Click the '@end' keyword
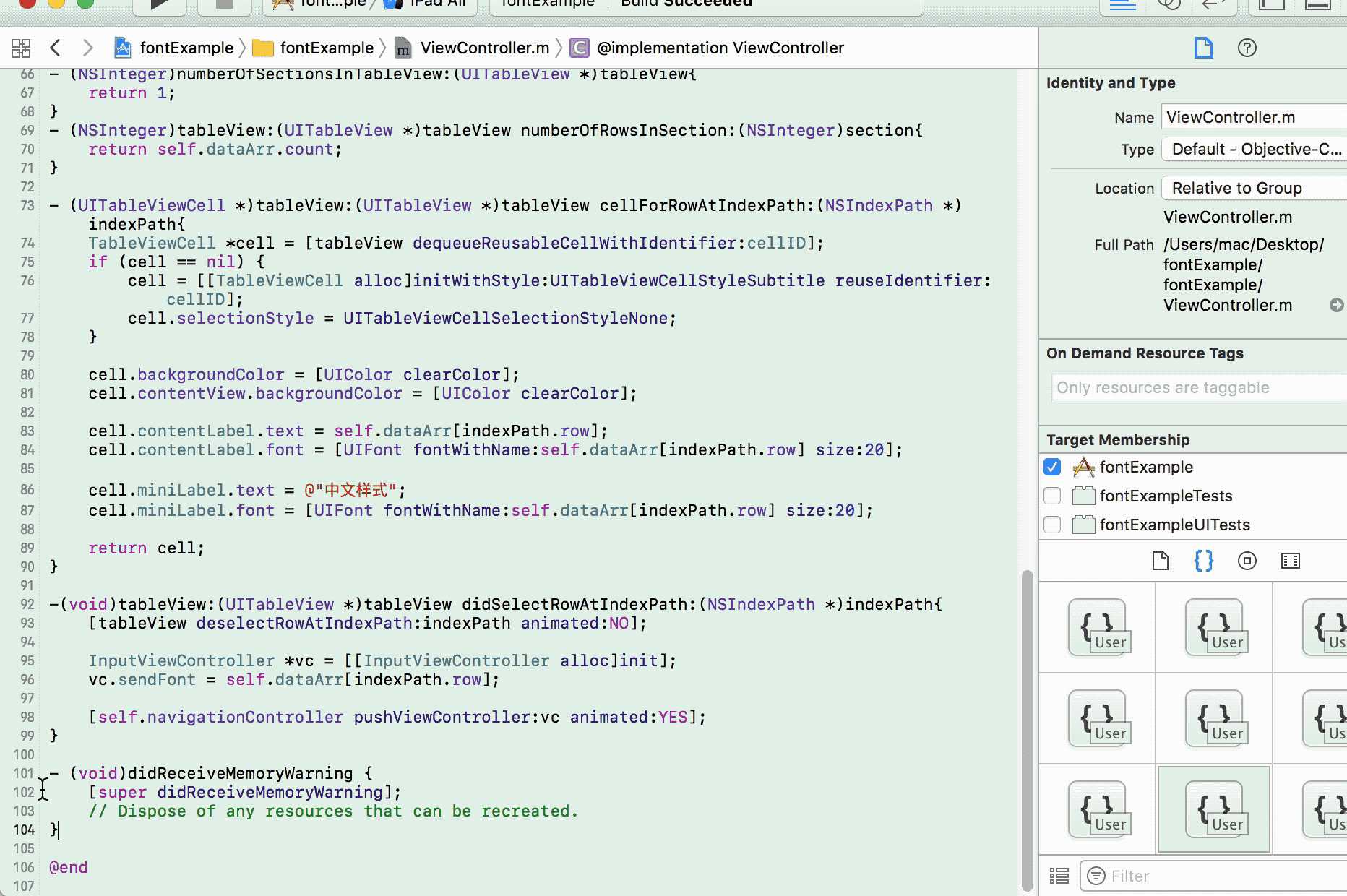This screenshot has height=896, width=1347. tap(68, 867)
